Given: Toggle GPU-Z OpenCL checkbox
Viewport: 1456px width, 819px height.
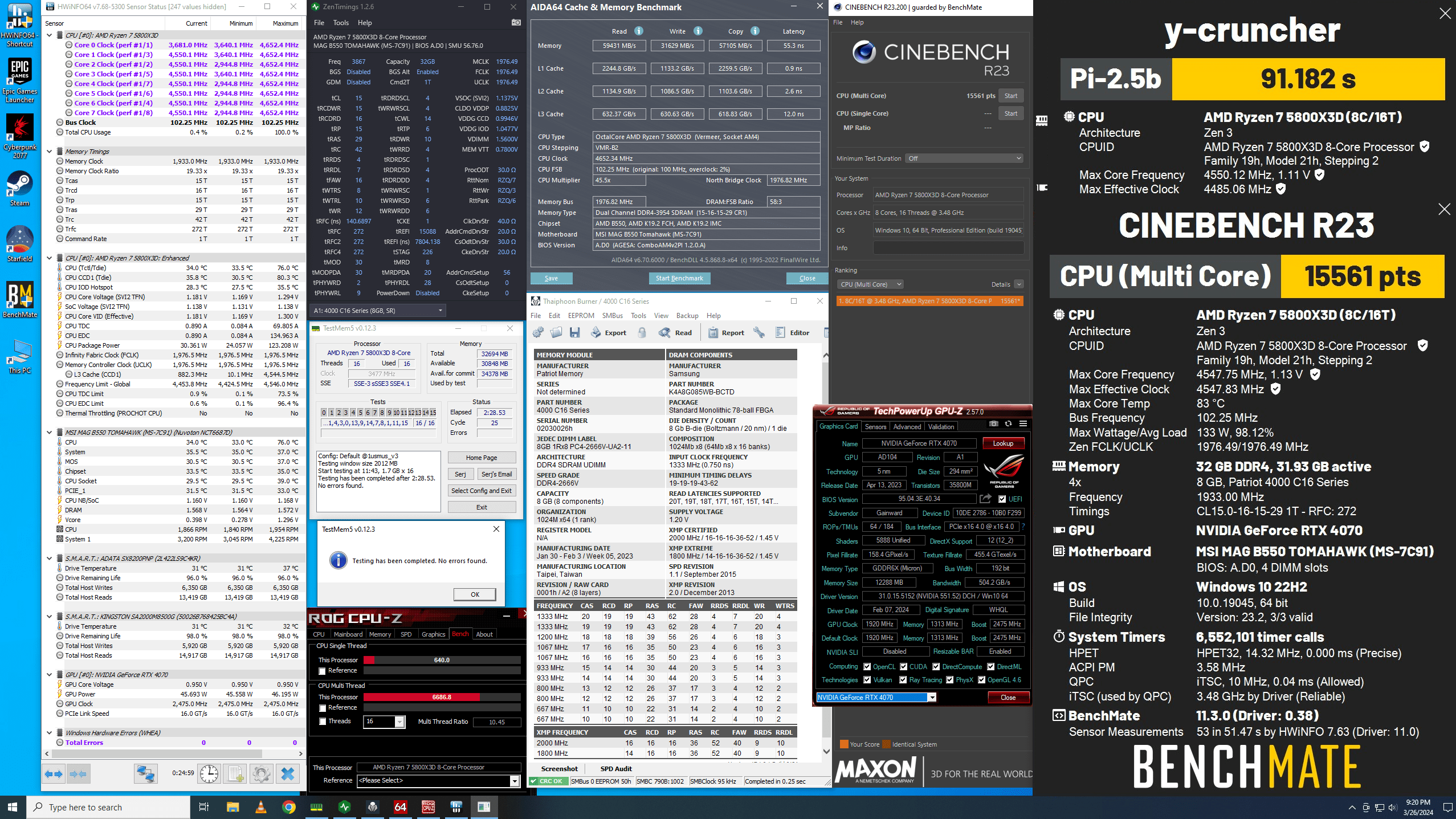Looking at the screenshot, I should pyautogui.click(x=867, y=667).
